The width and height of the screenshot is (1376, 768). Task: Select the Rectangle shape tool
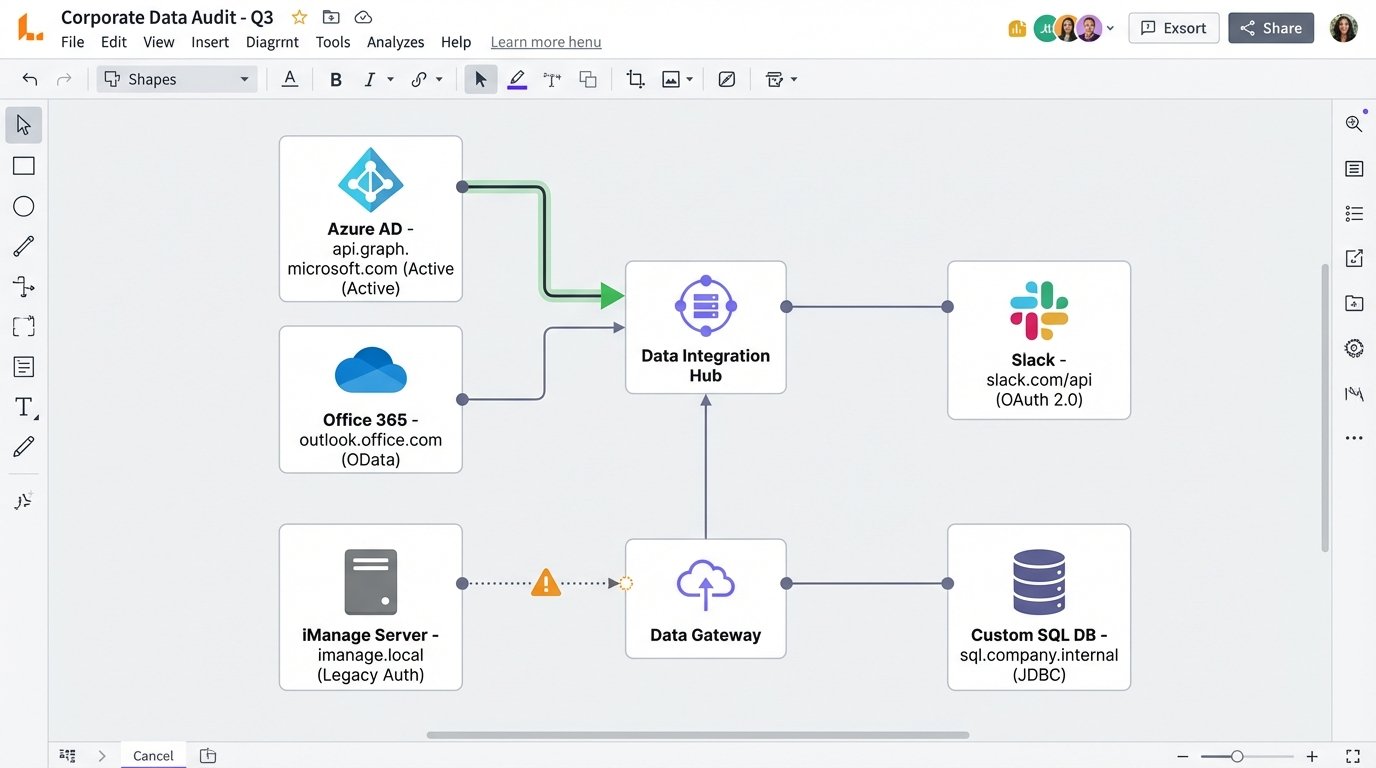[24, 165]
